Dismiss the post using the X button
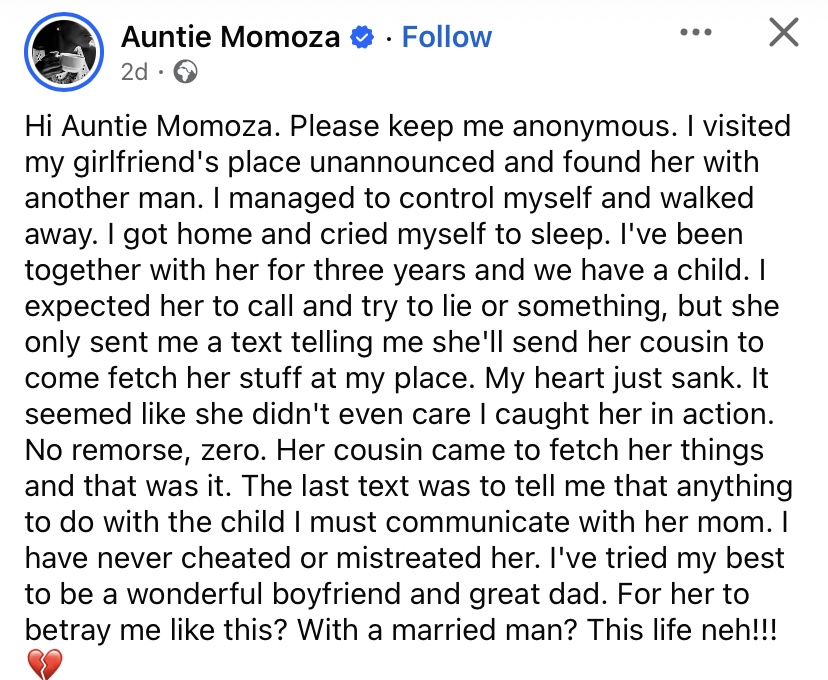 783,32
